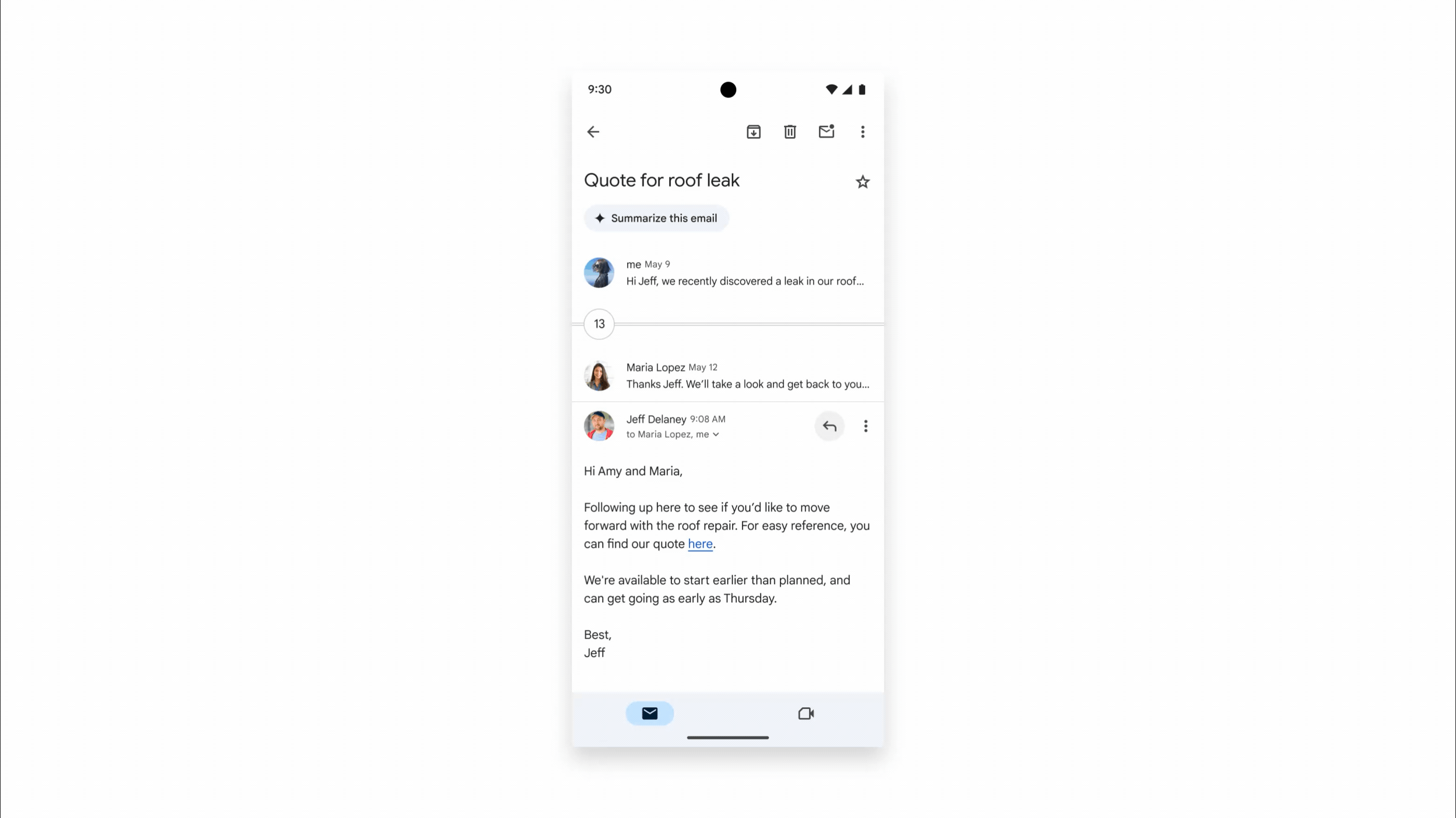
Task: Click the back navigation arrow
Action: pyautogui.click(x=592, y=131)
